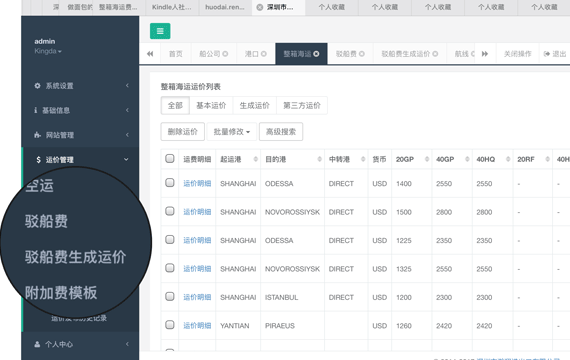Click the 退出 logout icon
The width and height of the screenshot is (570, 360).
tap(547, 54)
